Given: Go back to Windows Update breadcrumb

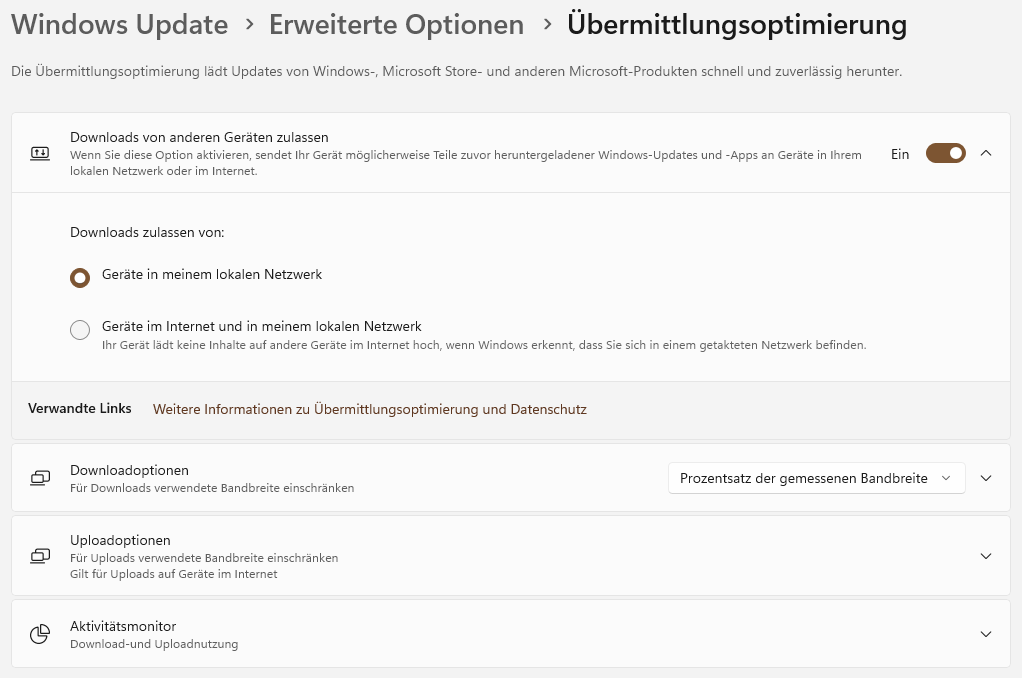Looking at the screenshot, I should click(119, 25).
